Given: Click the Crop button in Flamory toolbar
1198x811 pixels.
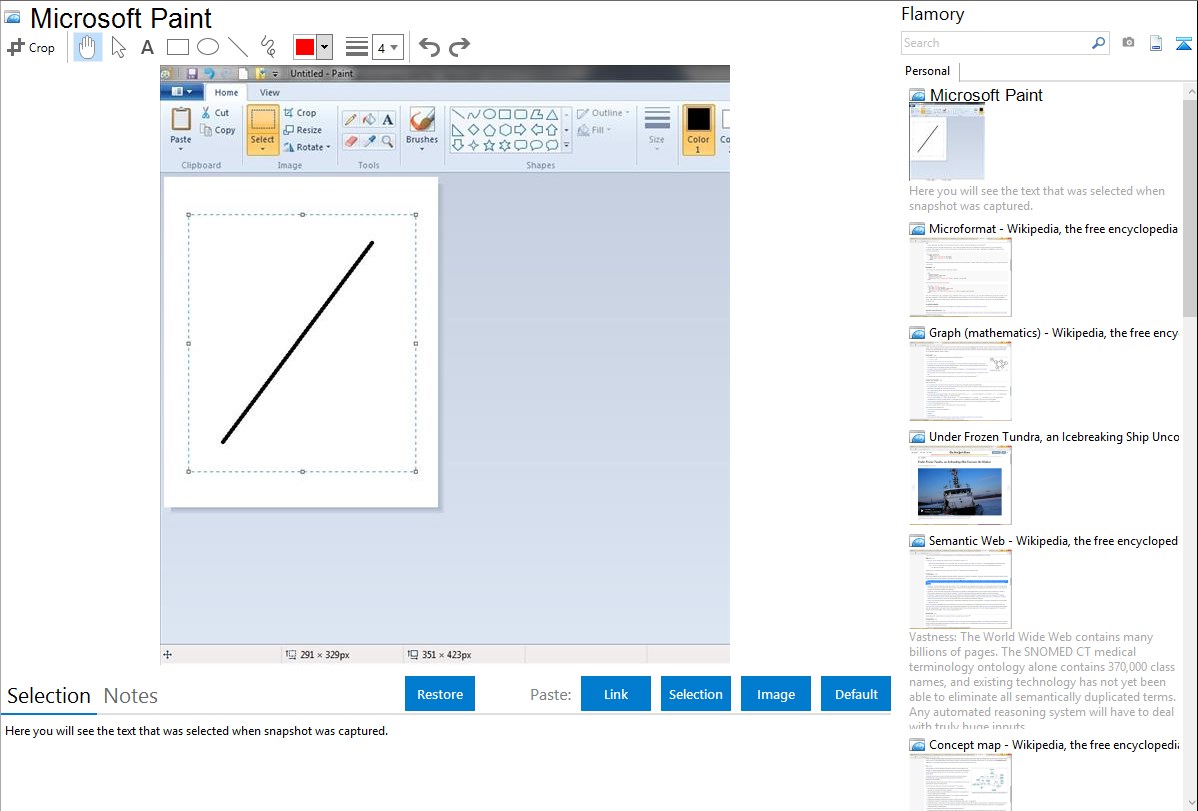Looking at the screenshot, I should click(31, 47).
